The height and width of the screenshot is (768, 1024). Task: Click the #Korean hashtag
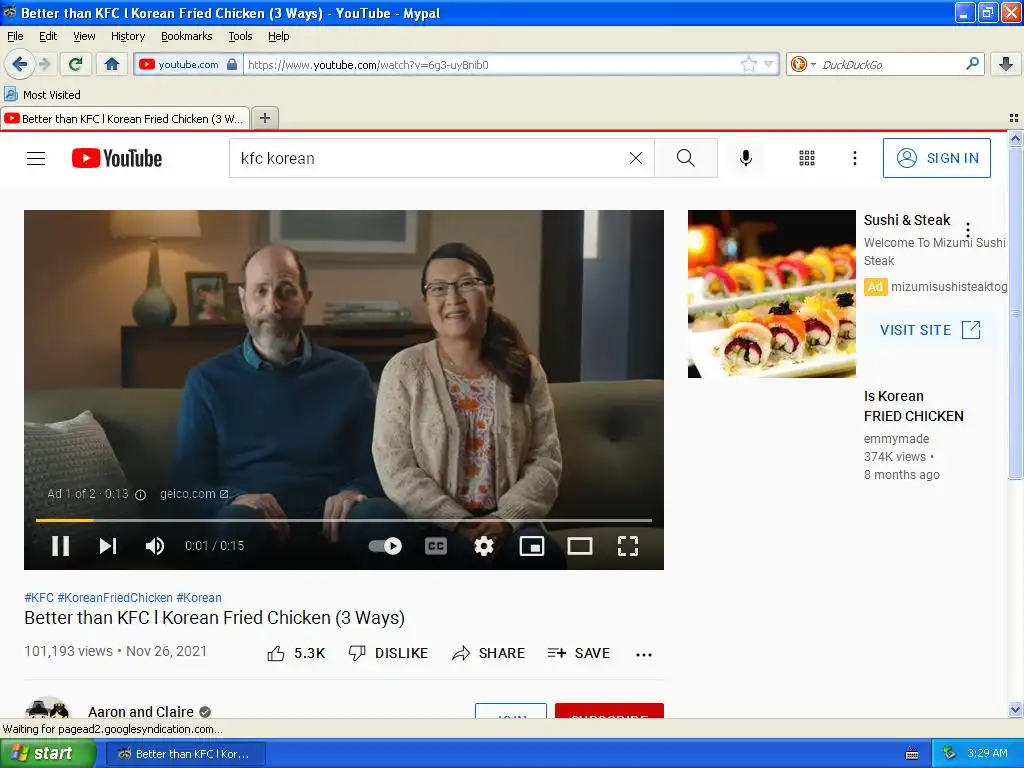(x=199, y=598)
